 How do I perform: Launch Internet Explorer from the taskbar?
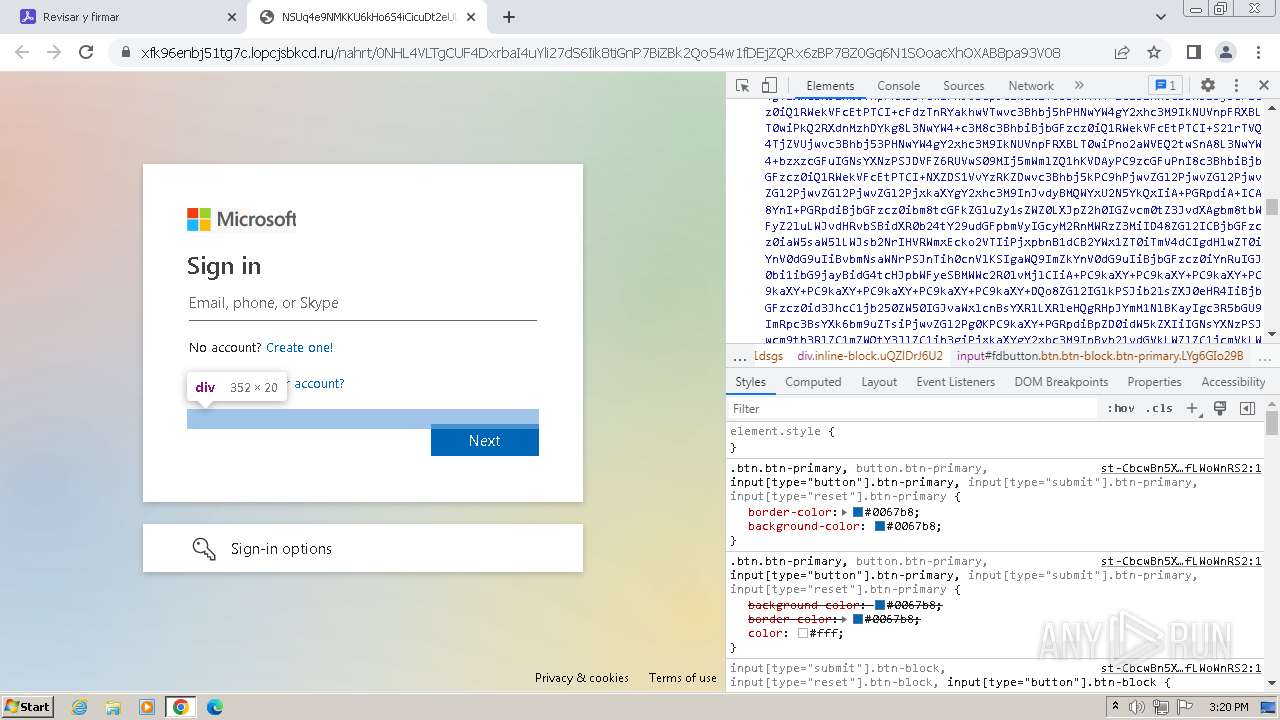pos(80,707)
